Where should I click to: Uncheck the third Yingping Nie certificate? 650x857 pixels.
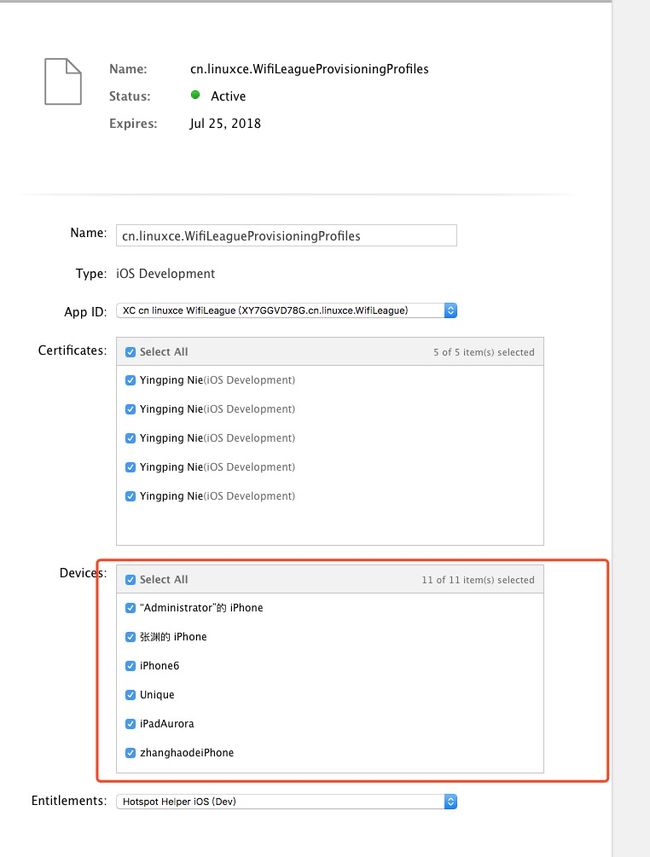click(130, 438)
